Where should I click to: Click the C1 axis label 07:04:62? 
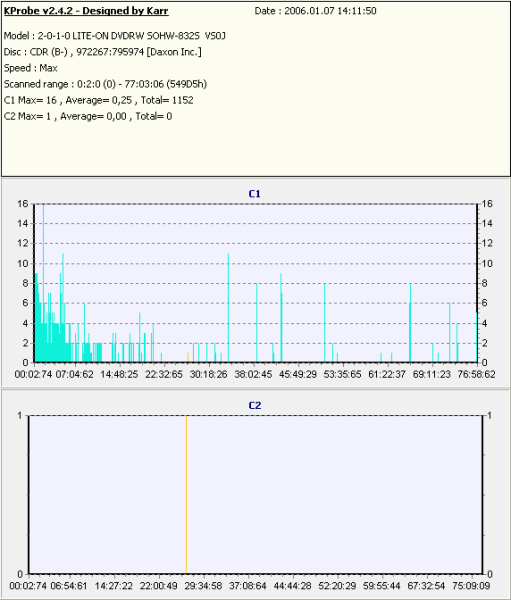click(x=75, y=374)
